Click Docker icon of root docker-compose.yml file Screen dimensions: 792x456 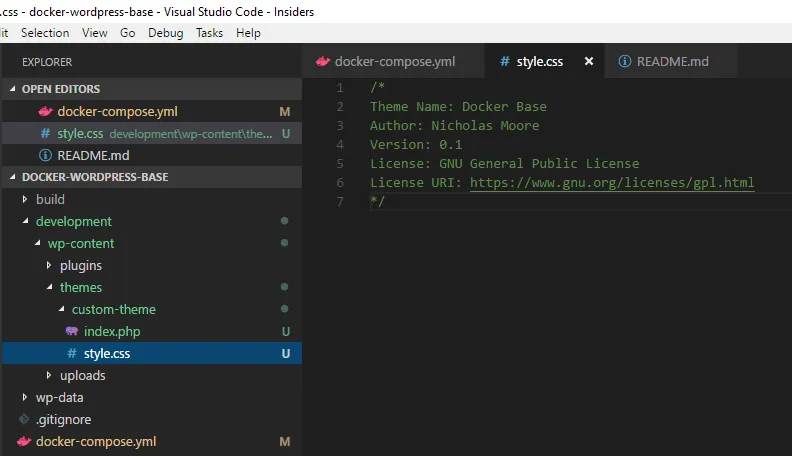(24, 441)
